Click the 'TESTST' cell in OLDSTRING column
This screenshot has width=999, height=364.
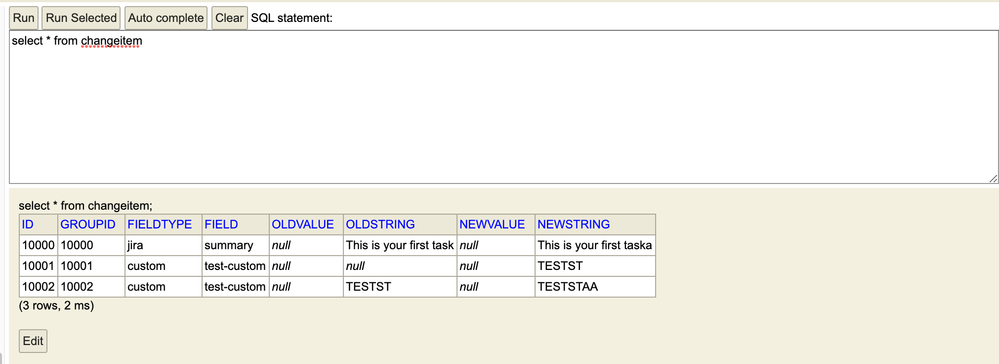pos(400,287)
